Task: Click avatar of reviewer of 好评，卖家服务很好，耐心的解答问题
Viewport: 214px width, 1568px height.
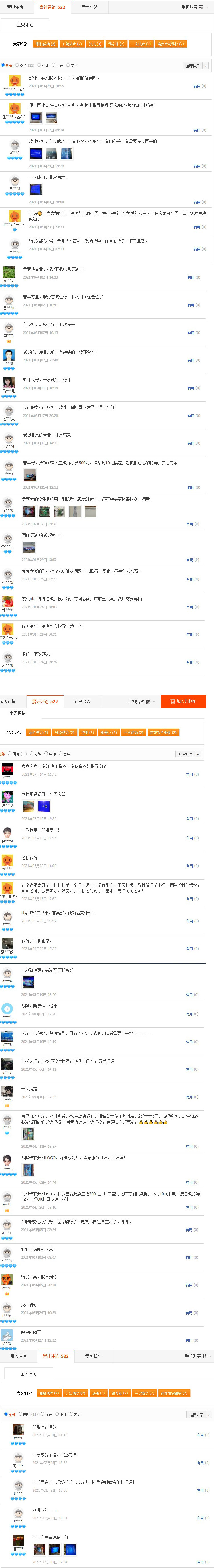Action: click(15, 80)
